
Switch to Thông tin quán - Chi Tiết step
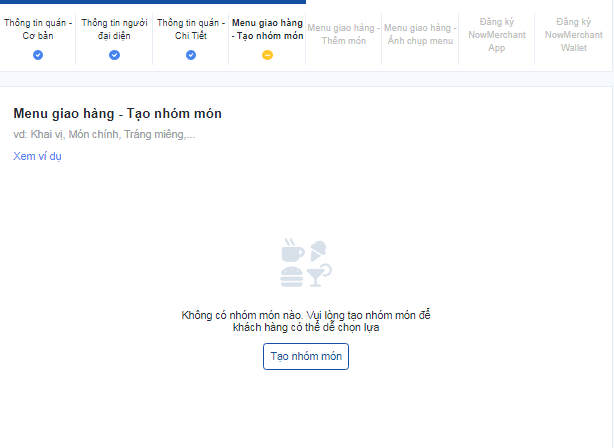(x=191, y=29)
